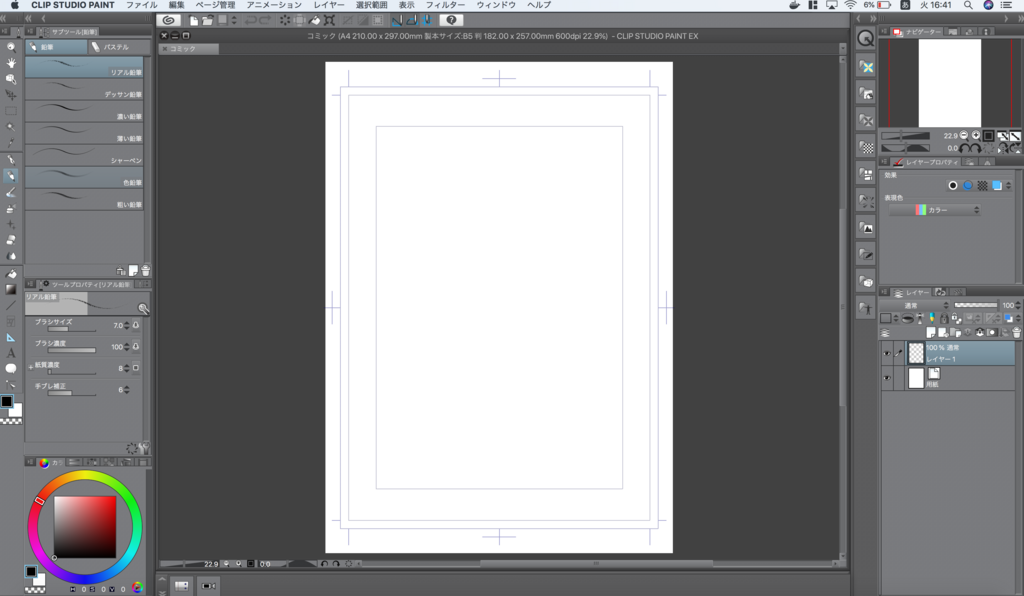
Task: Choose 粗い鉛筆 sub tool
Action: (x=84, y=200)
